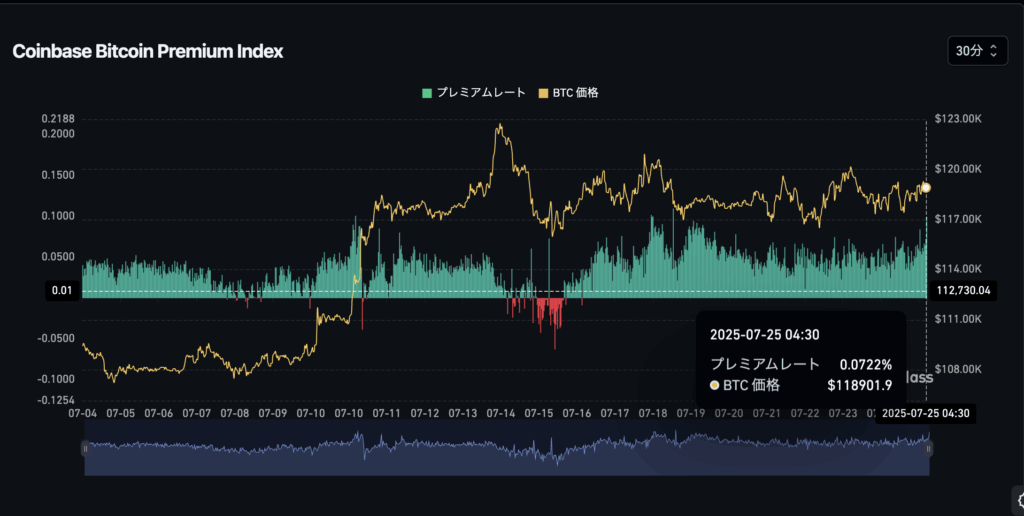Click the 0.01 crosshair premium tag
Screen dimensions: 1024x516
coord(62,290)
